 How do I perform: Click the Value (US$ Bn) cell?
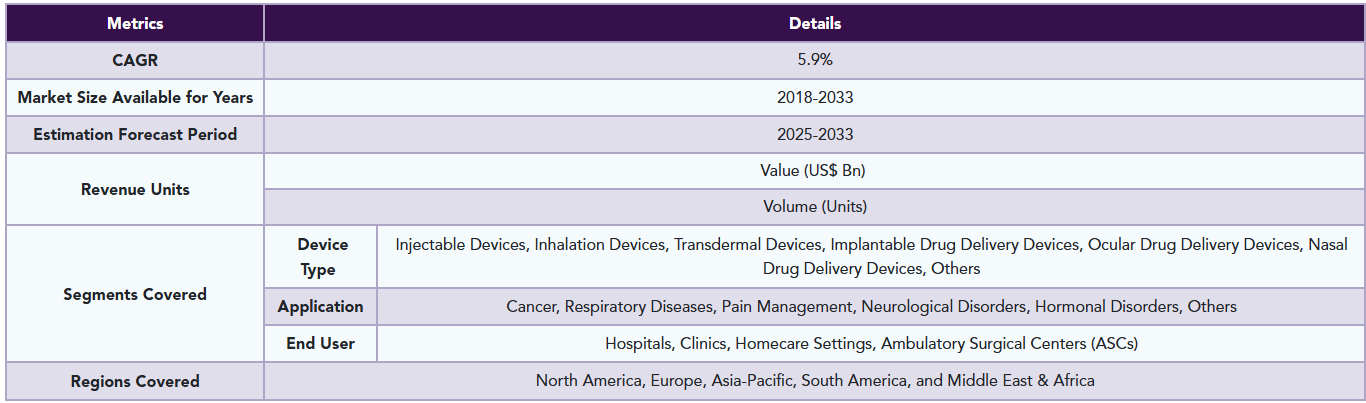coord(815,171)
